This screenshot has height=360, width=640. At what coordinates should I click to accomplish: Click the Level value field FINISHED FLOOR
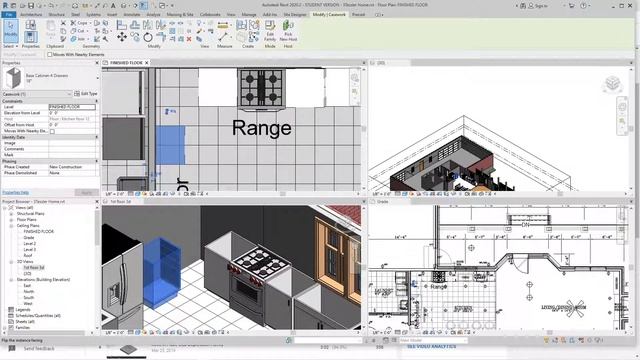(x=72, y=107)
